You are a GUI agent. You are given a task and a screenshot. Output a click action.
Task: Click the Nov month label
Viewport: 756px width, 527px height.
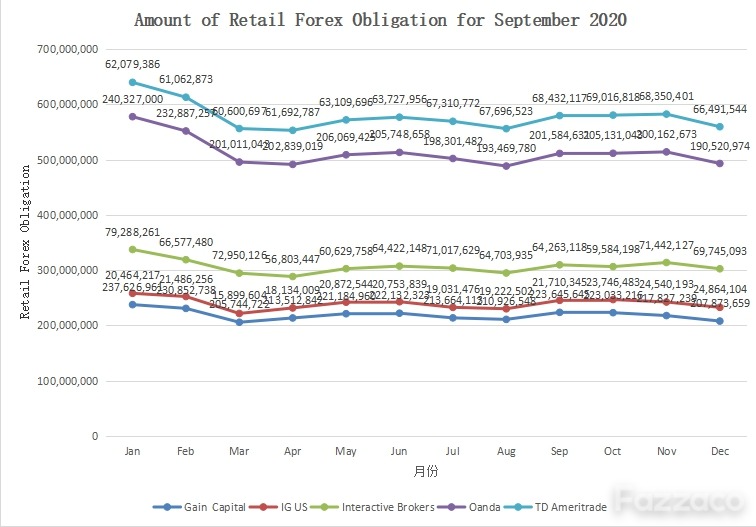point(666,451)
